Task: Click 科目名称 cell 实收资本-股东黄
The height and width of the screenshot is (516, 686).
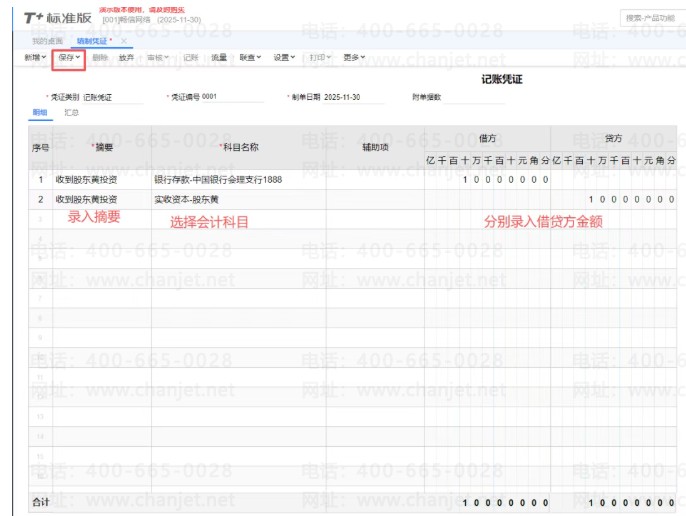Action: [238, 199]
